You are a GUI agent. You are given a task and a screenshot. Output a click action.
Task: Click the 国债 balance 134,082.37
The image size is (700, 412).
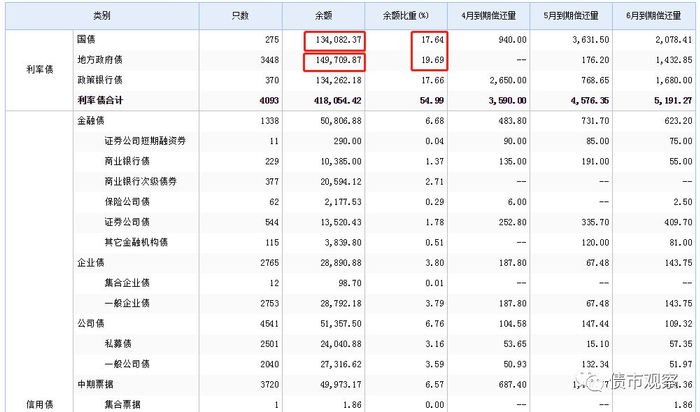pyautogui.click(x=338, y=40)
